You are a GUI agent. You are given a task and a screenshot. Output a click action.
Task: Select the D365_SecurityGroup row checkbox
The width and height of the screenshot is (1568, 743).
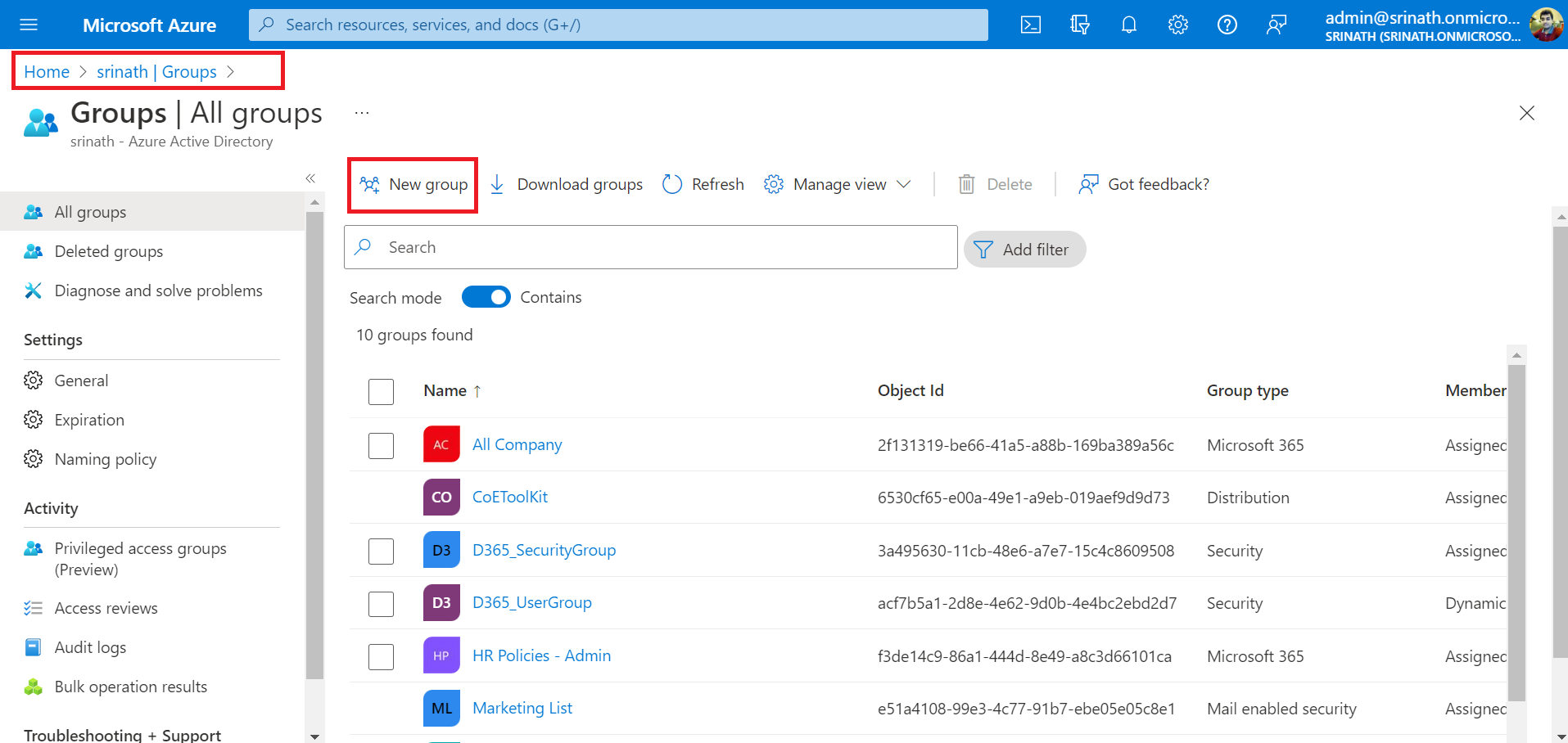pyautogui.click(x=381, y=551)
